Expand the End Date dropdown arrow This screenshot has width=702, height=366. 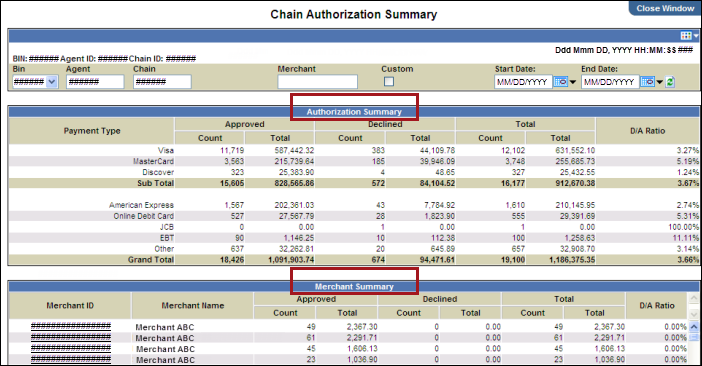click(659, 82)
